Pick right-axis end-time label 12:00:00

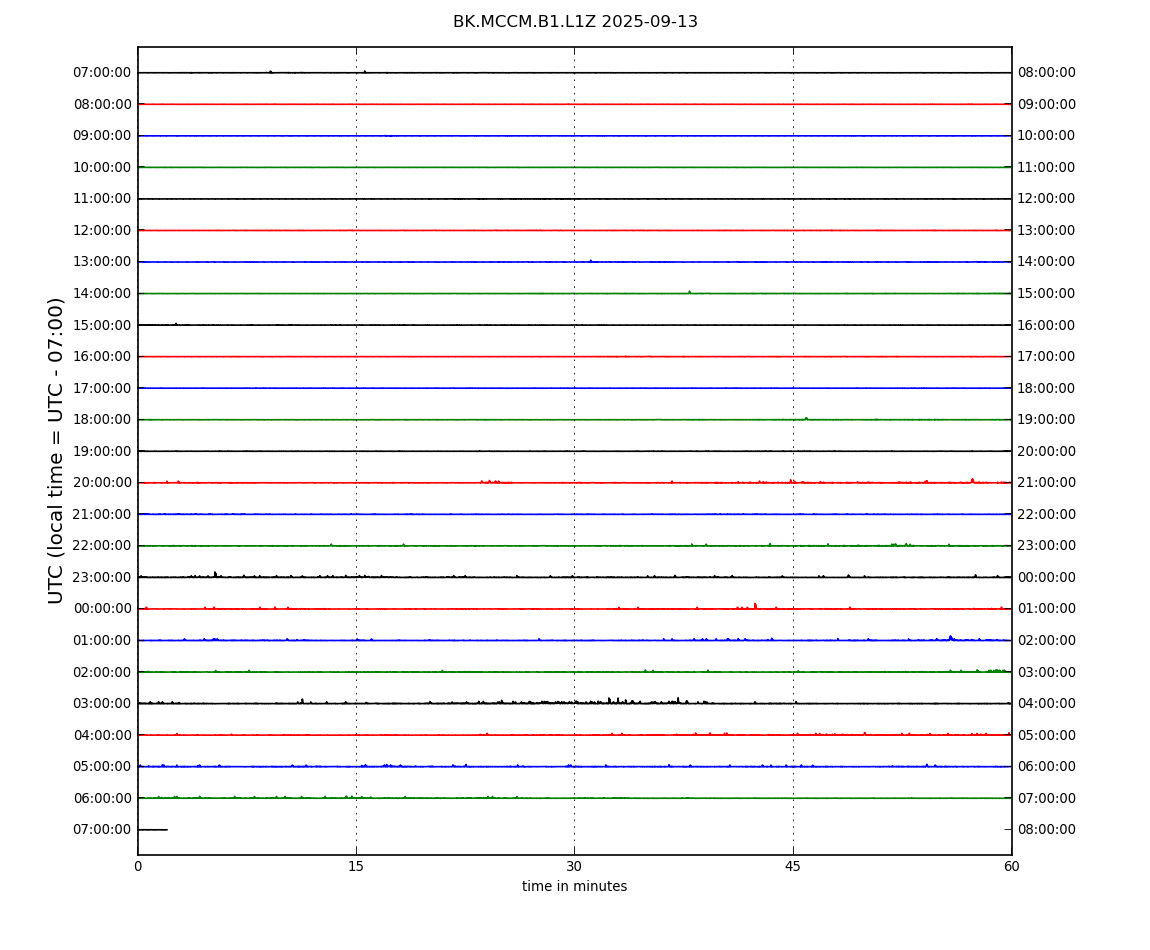click(x=1047, y=199)
